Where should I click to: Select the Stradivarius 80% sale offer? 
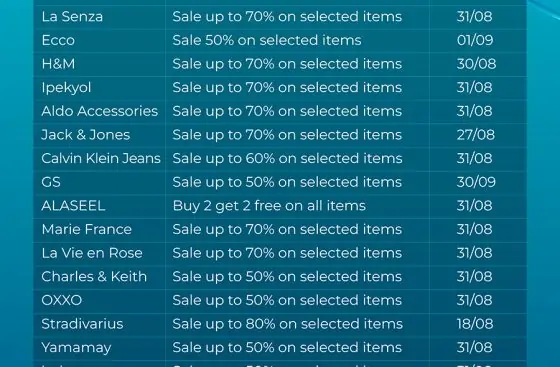(x=288, y=324)
